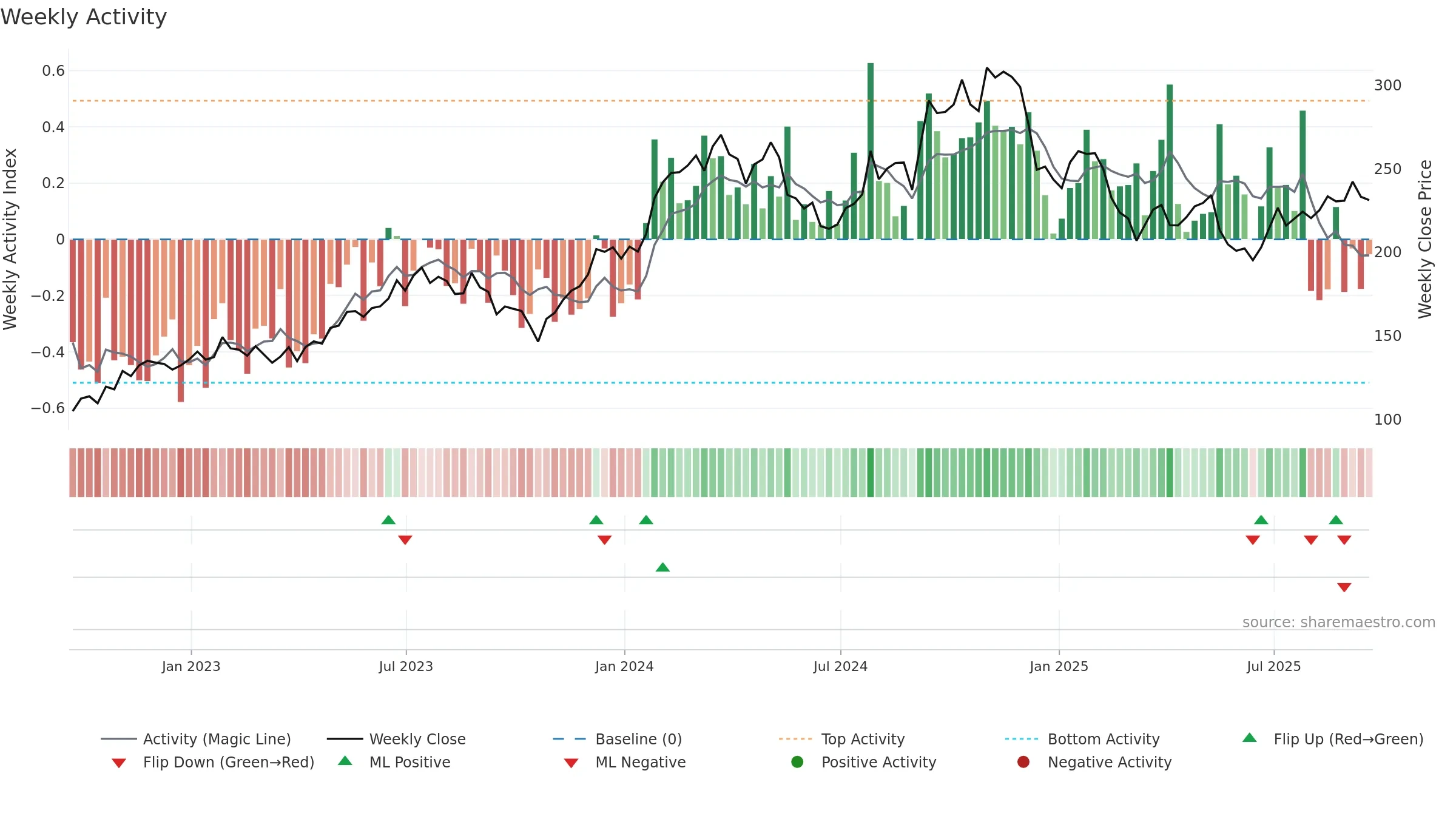Image resolution: width=1456 pixels, height=819 pixels.
Task: Click the 300 right axis tick label
Action: point(1387,85)
